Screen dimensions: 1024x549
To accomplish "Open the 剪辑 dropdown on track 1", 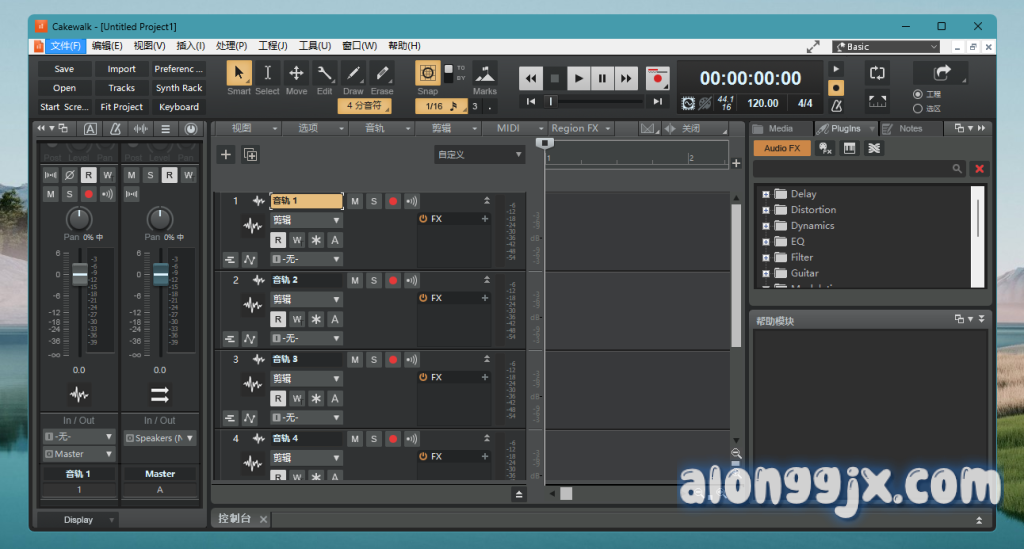I will [306, 220].
